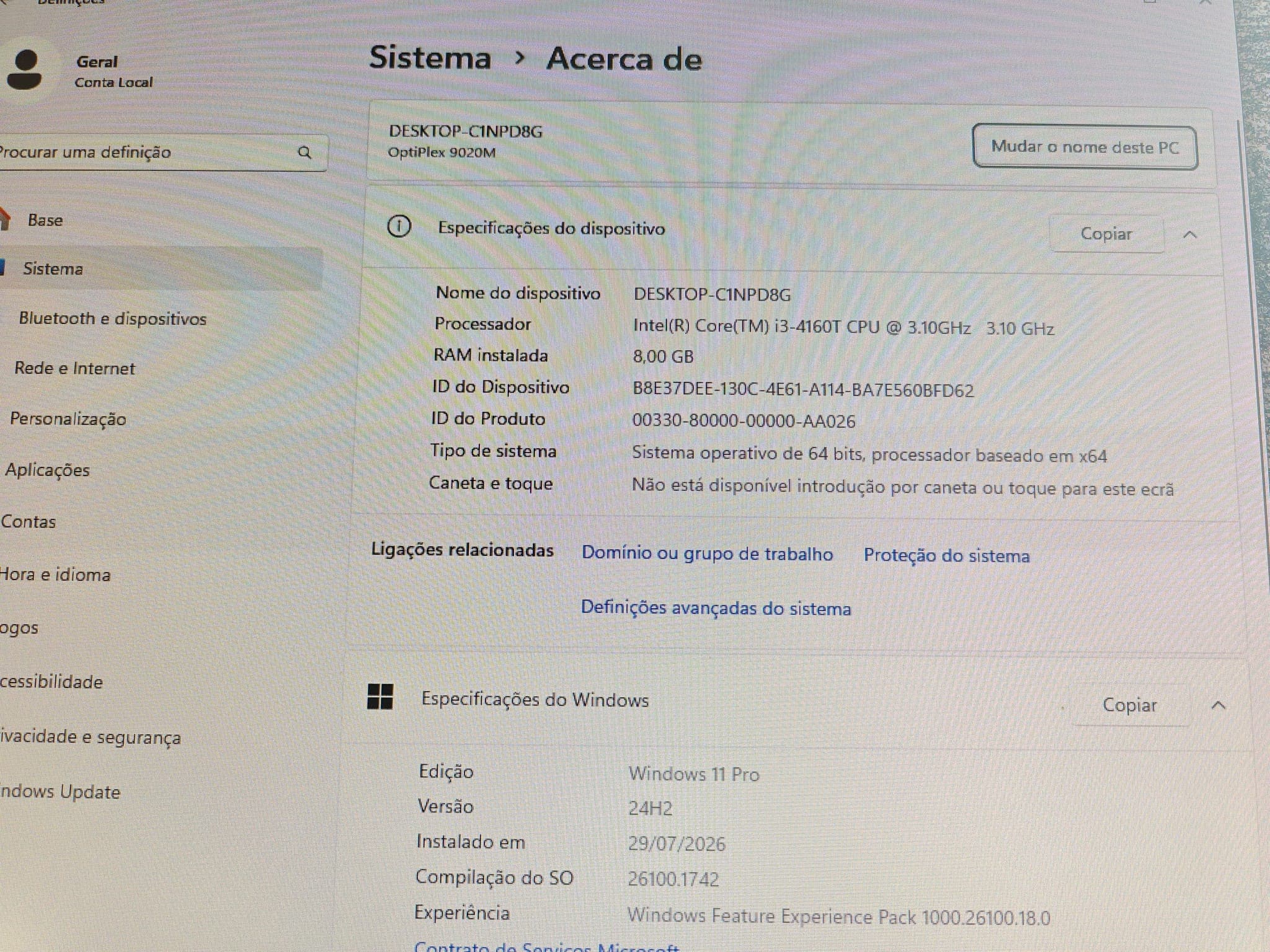
Task: Click the Nome do dispositivo label
Action: [x=518, y=293]
